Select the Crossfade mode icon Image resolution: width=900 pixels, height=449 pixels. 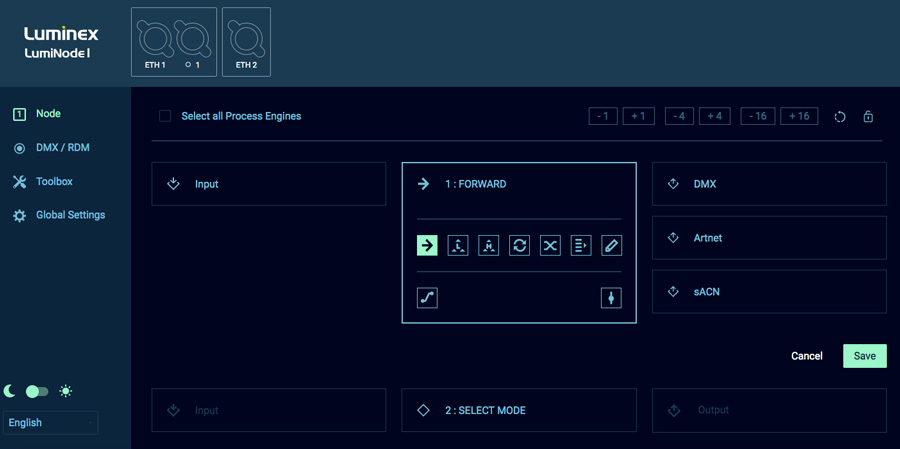pyautogui.click(x=550, y=245)
